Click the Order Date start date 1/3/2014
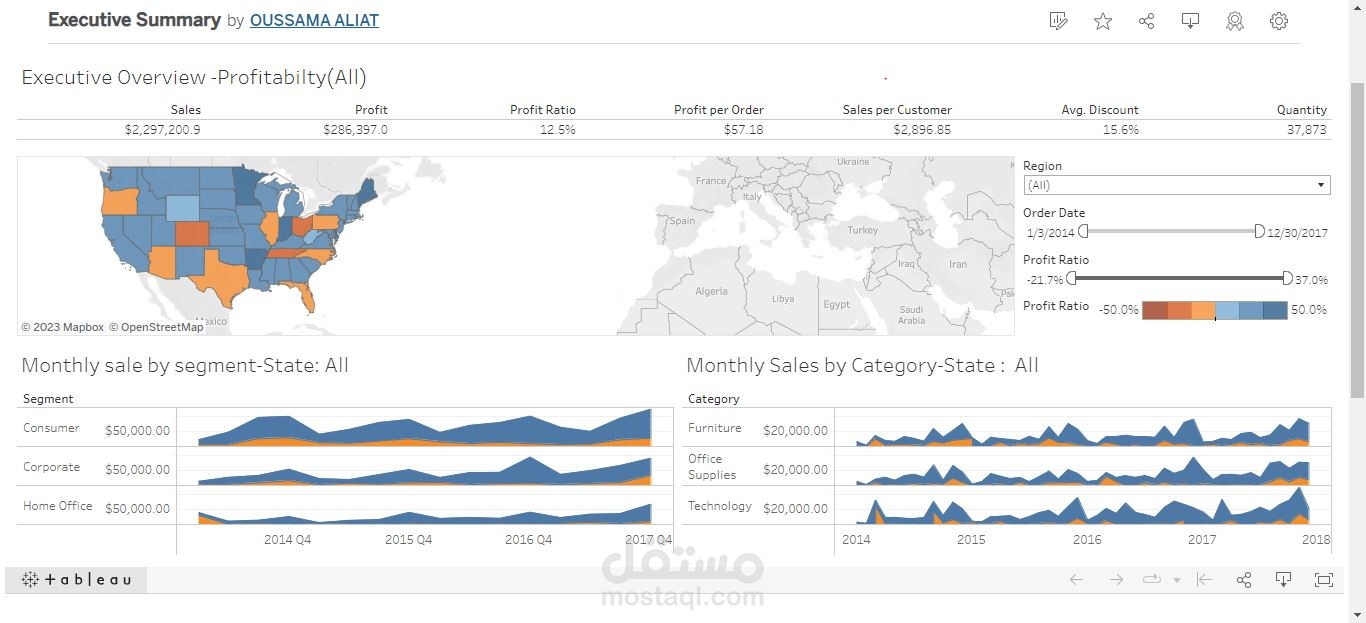The width and height of the screenshot is (1366, 623). coord(1050,233)
